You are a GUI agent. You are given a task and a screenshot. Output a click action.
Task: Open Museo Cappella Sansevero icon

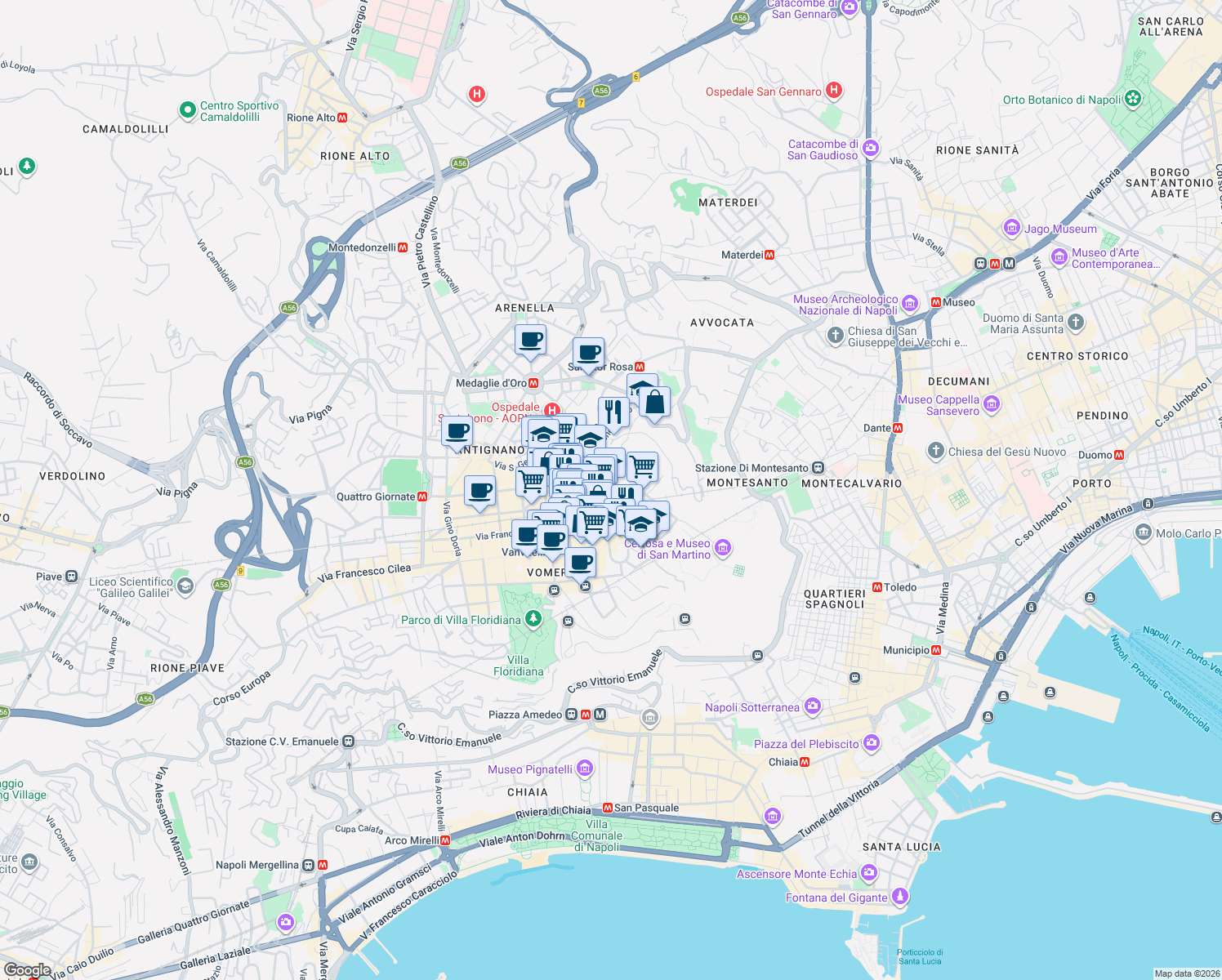pos(992,403)
